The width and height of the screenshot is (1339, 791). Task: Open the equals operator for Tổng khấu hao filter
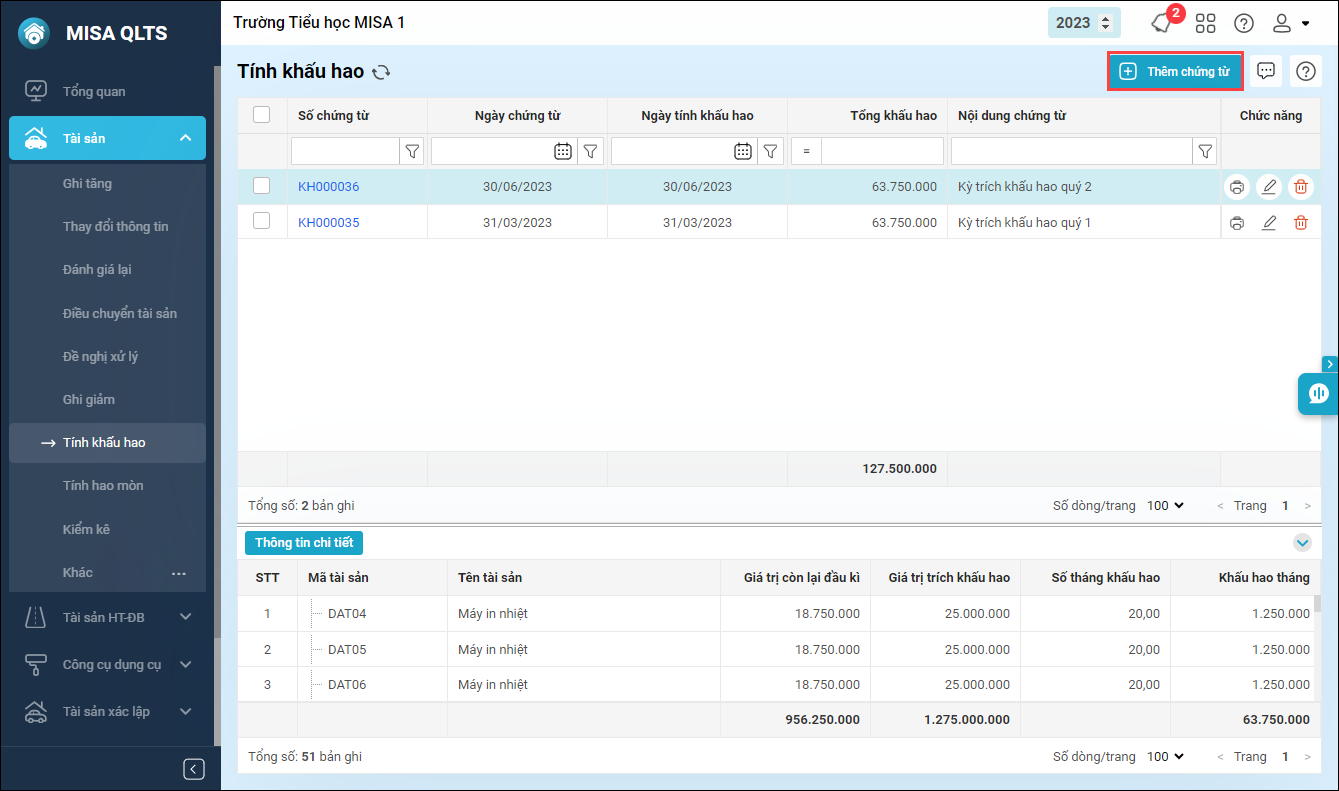pyautogui.click(x=806, y=151)
